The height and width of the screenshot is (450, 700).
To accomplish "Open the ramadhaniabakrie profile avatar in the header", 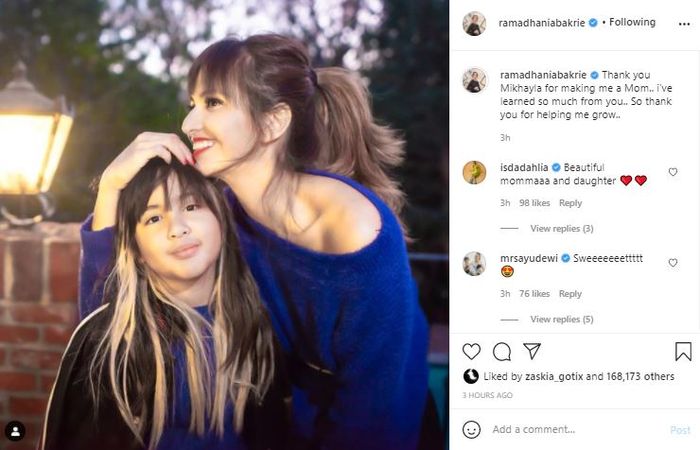I will pyautogui.click(x=474, y=24).
